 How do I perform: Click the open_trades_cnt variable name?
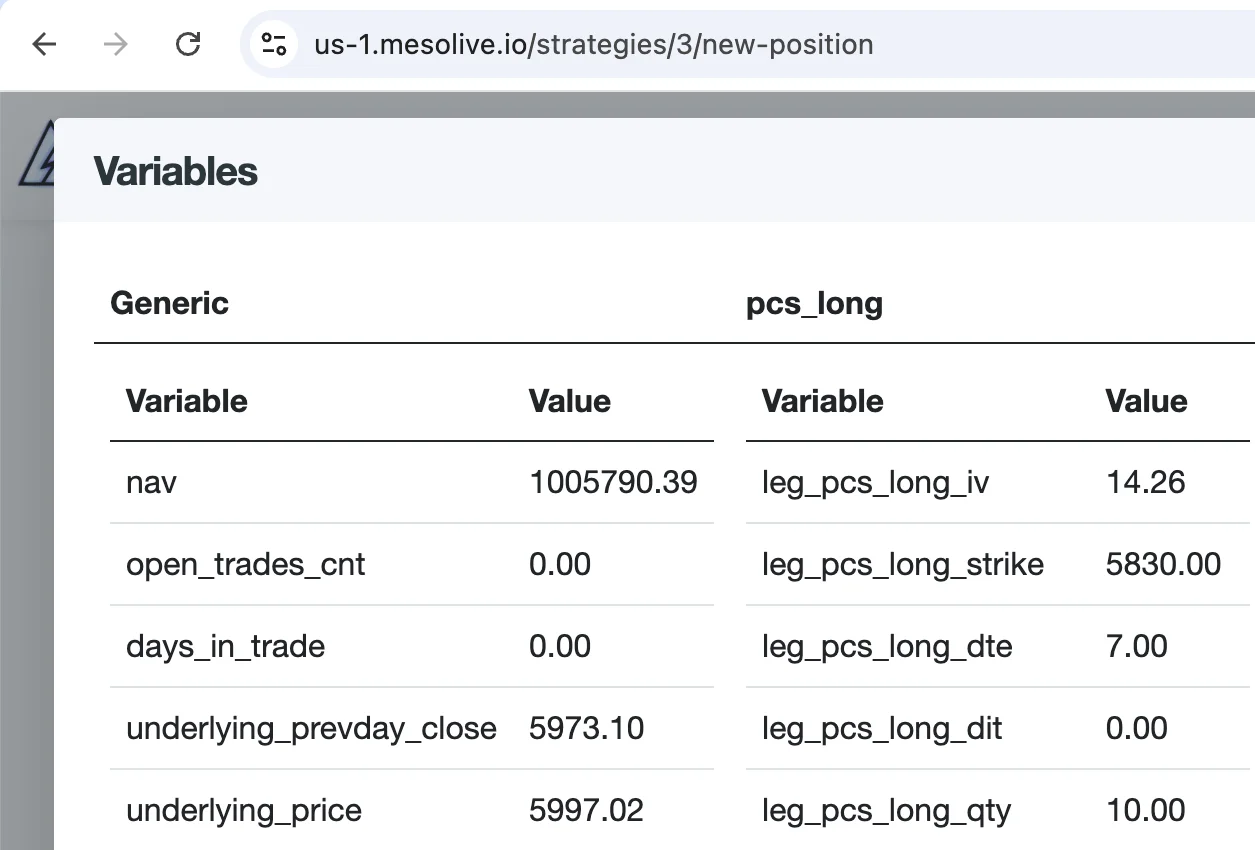(244, 564)
